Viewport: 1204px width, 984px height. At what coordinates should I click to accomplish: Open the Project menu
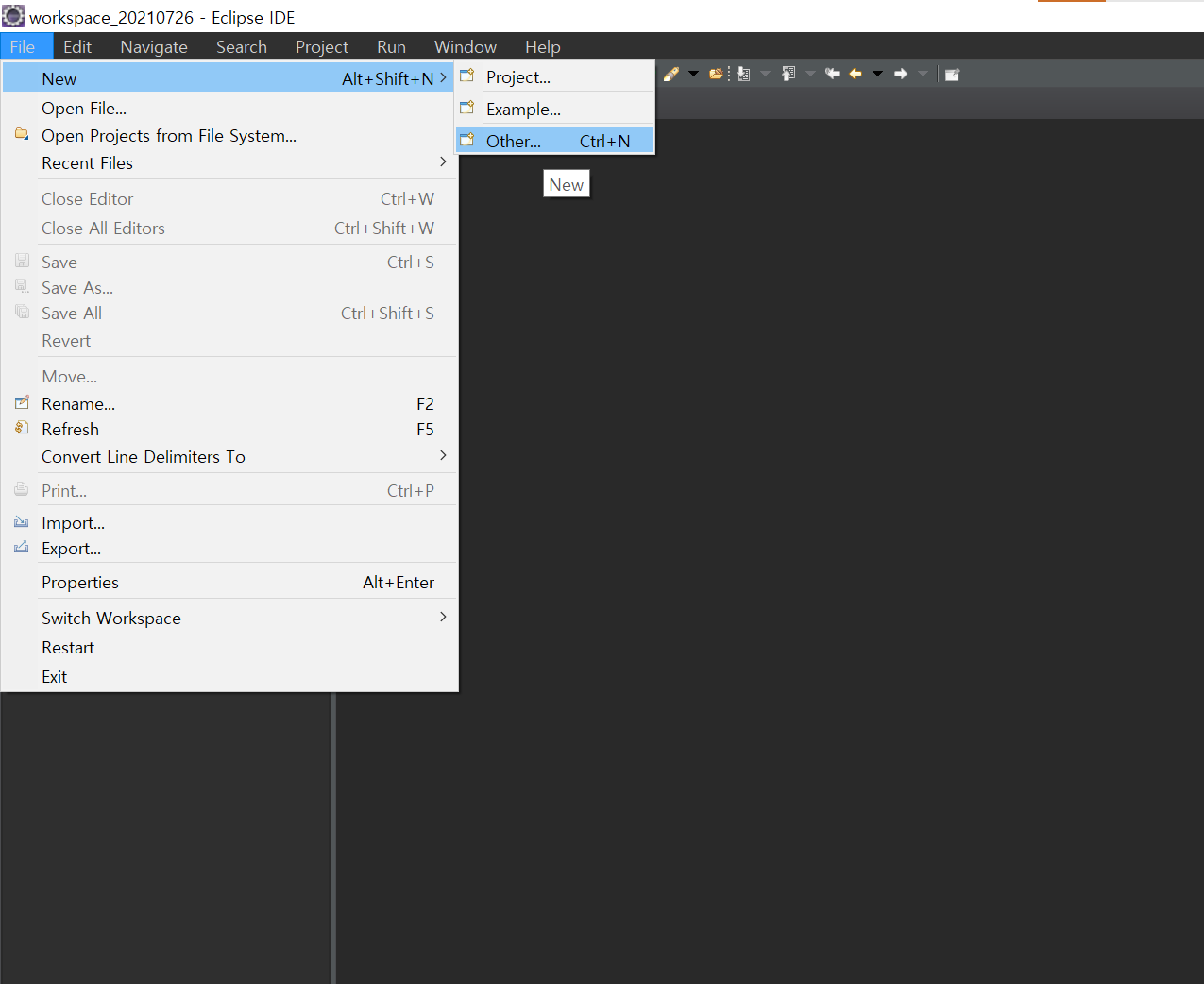(322, 46)
